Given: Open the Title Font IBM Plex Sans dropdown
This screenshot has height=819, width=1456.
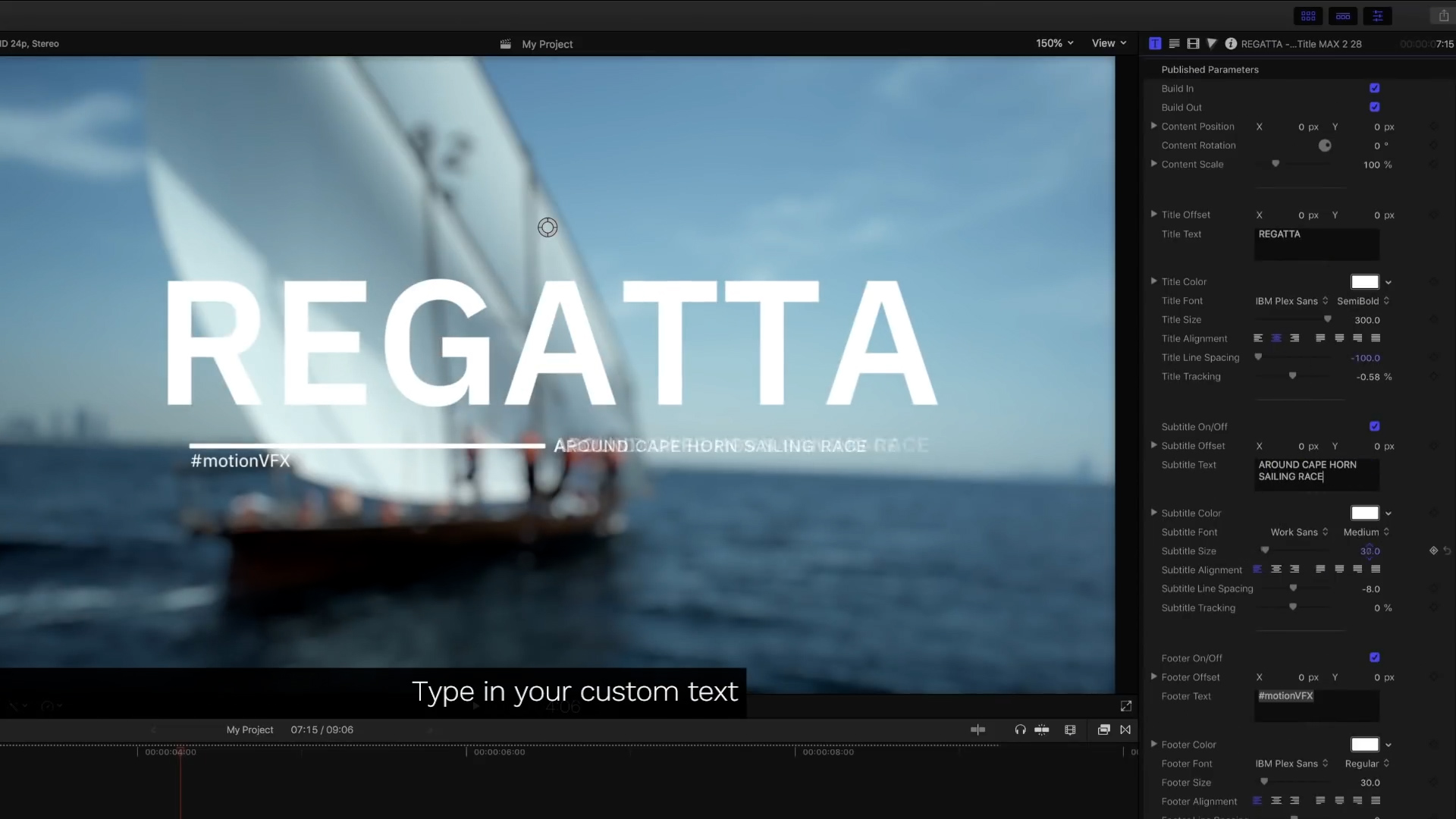Looking at the screenshot, I should tap(1291, 301).
